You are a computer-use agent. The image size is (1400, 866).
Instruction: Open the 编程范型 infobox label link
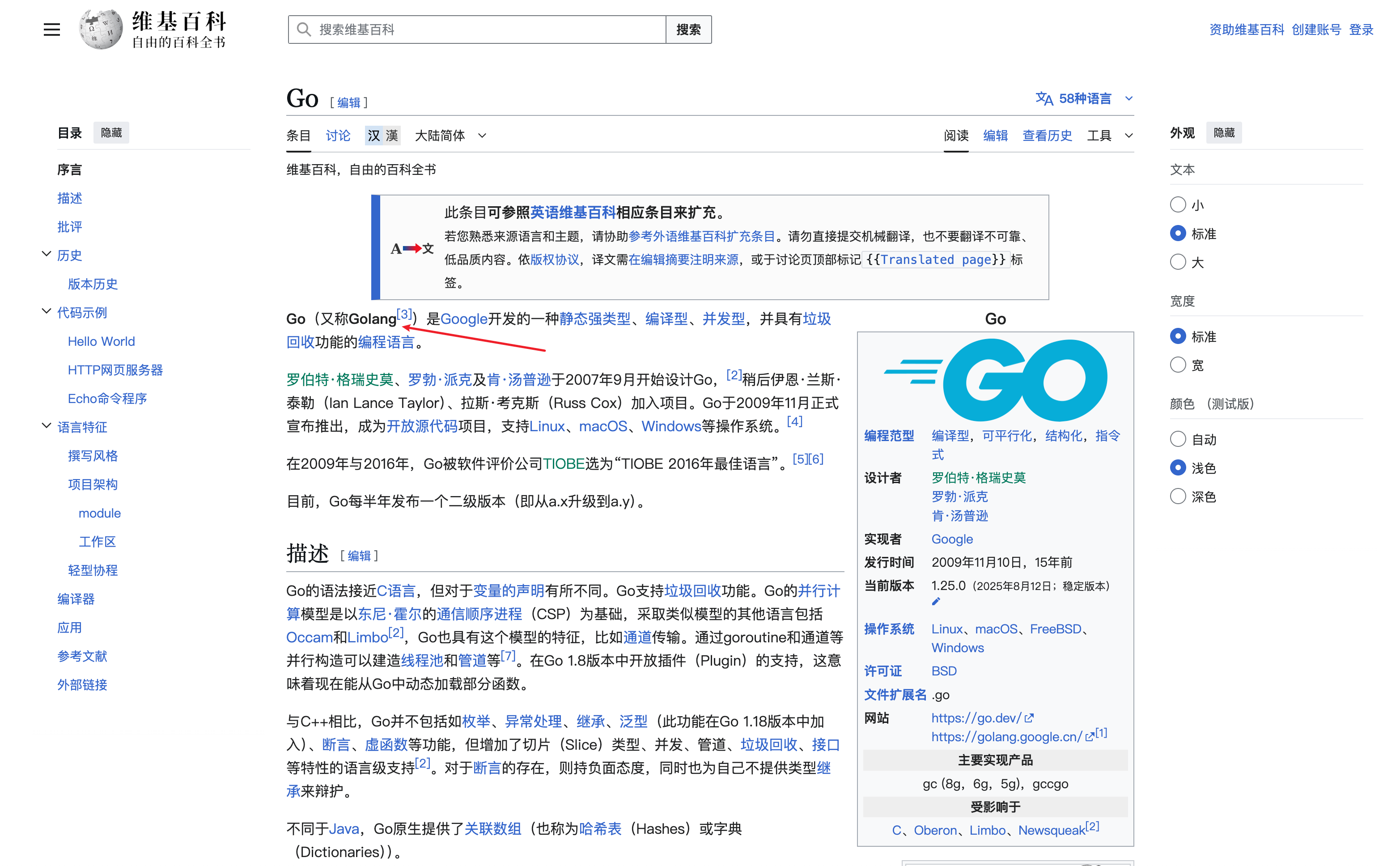(889, 436)
